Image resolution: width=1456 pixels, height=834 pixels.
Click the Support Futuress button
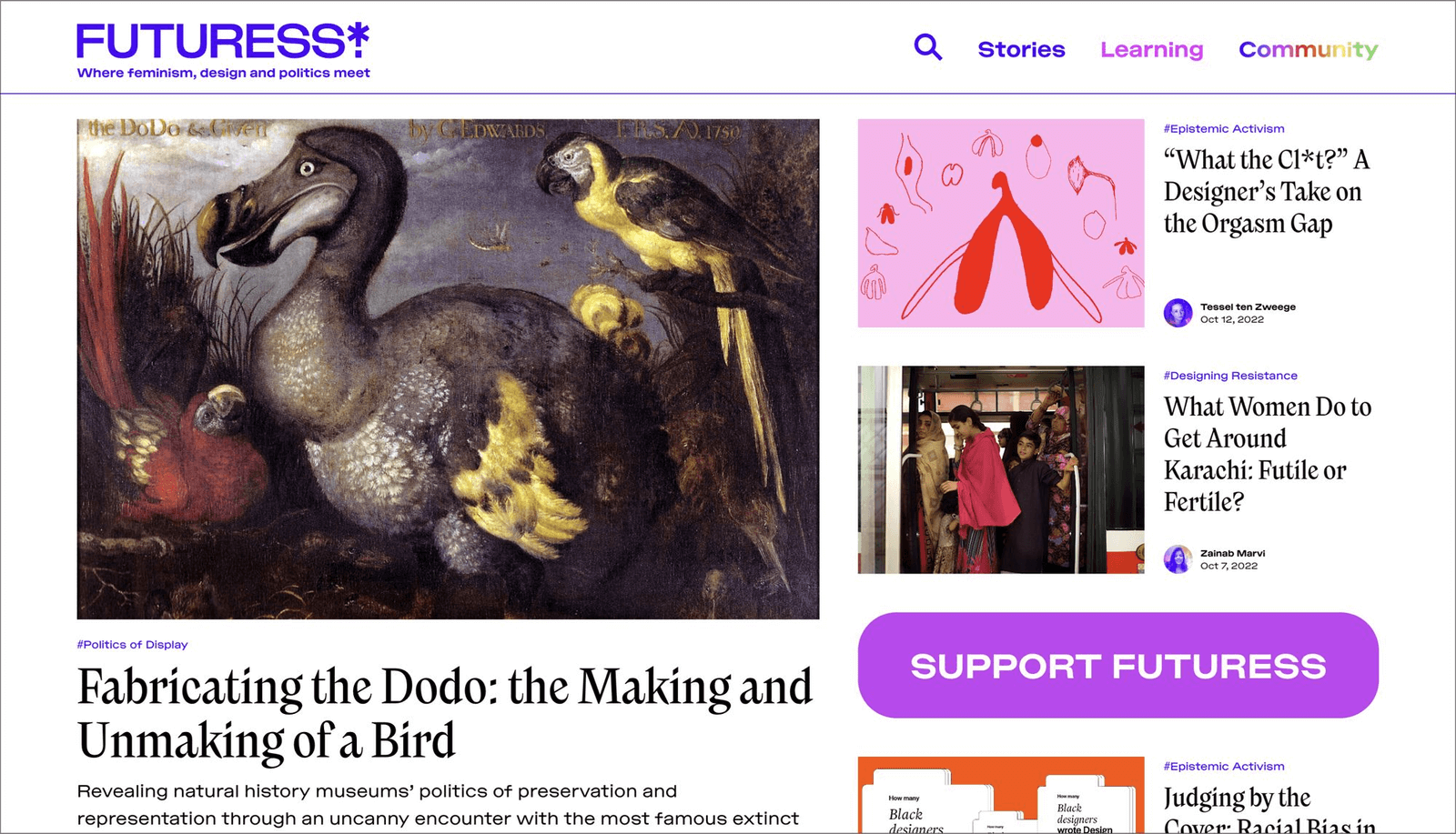tap(1117, 666)
